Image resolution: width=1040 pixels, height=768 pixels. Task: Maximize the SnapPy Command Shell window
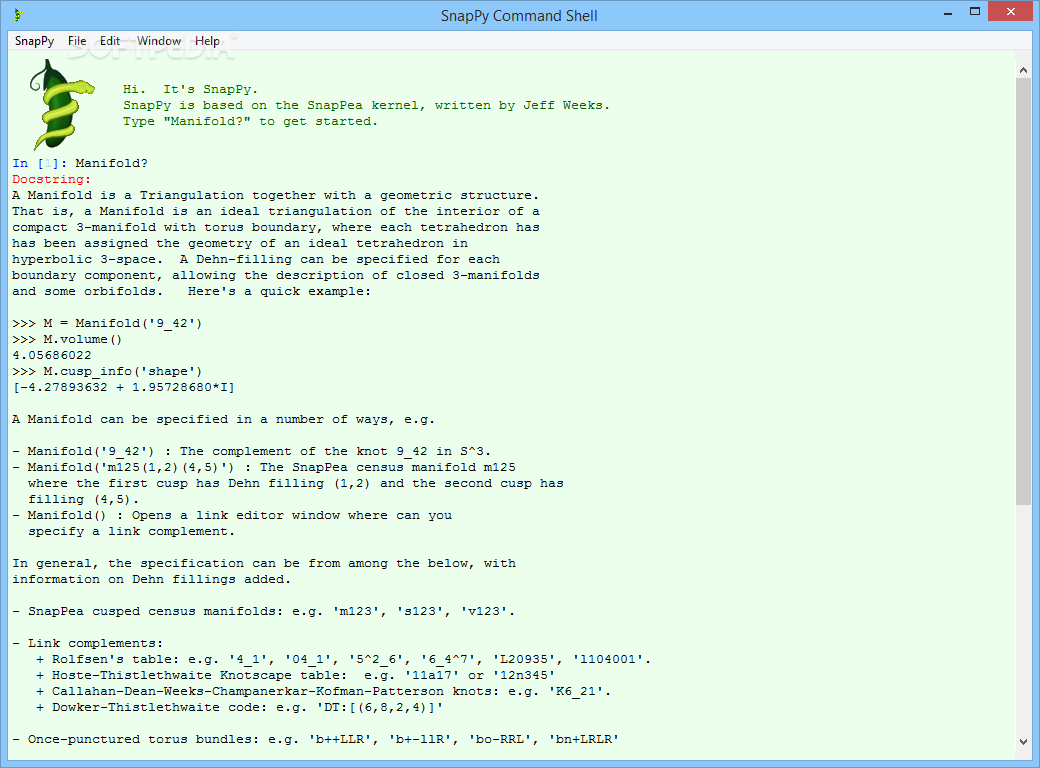(974, 12)
